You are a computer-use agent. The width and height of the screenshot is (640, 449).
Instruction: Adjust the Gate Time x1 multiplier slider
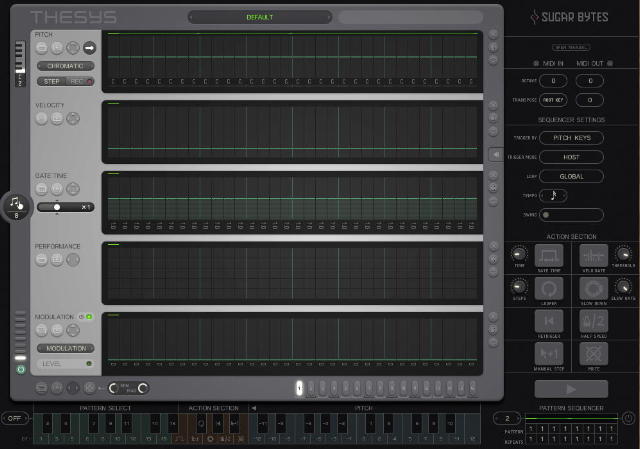pos(65,207)
